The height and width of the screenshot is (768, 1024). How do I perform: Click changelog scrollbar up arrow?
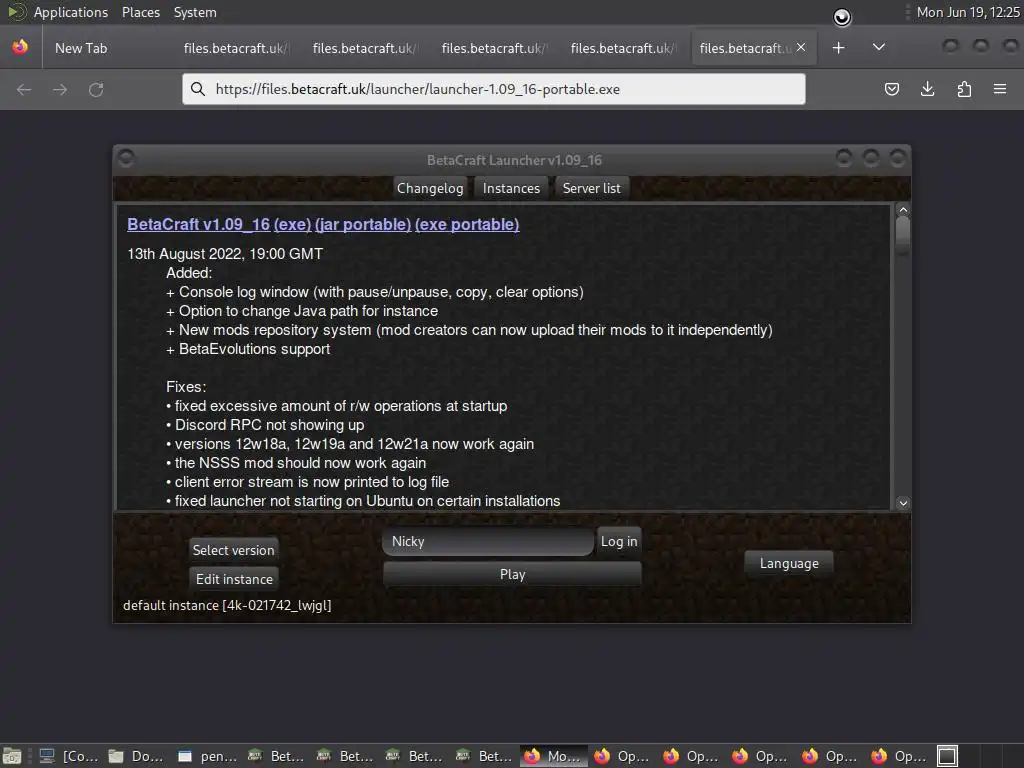coord(903,210)
